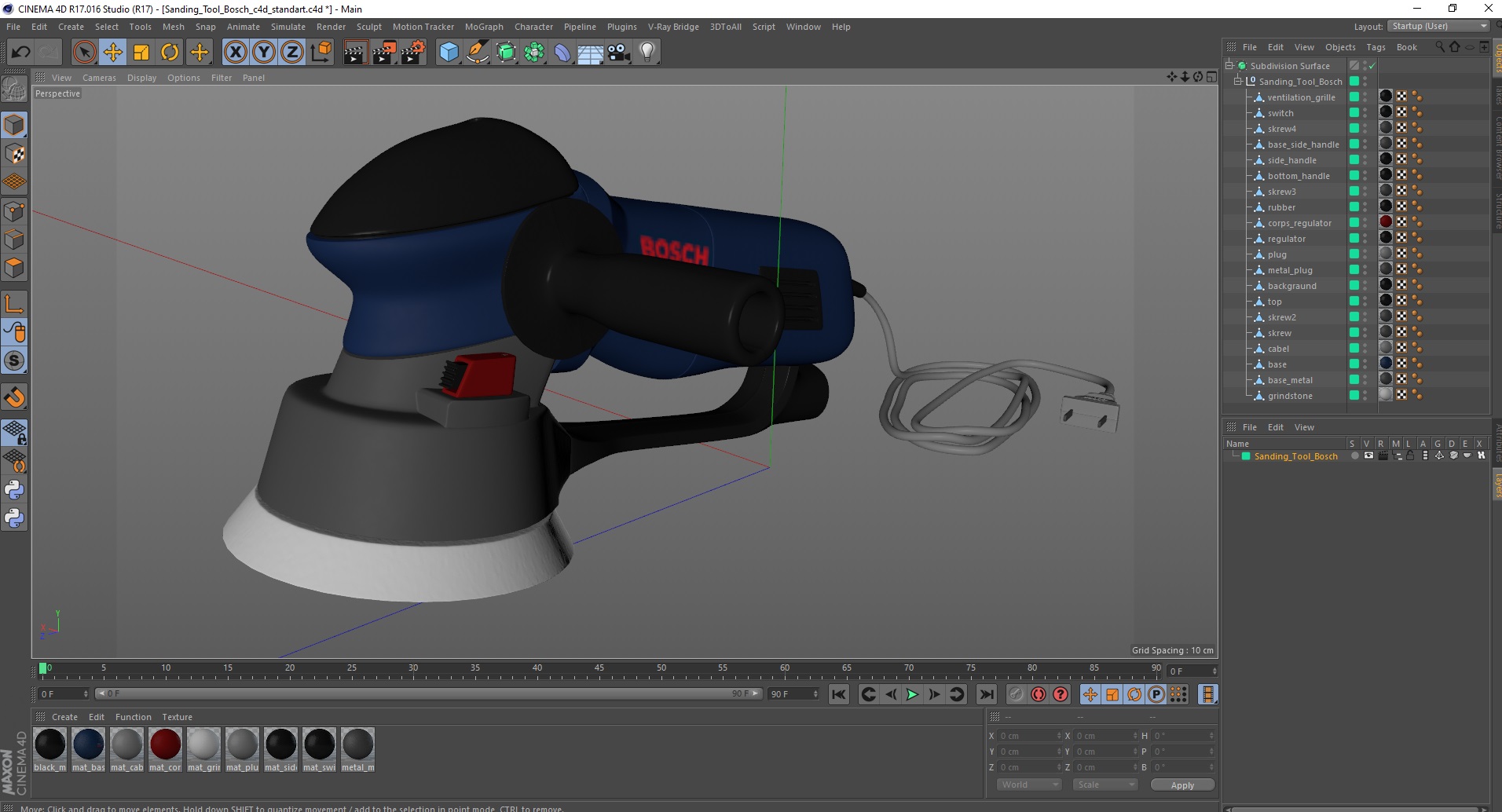Toggle visibility dots for ventilation_grille
This screenshot has width=1502, height=812.
click(x=1365, y=97)
